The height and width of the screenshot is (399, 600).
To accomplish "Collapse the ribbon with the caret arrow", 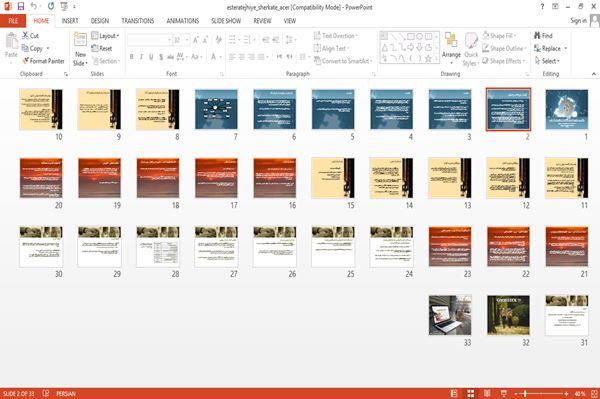I will pos(594,74).
